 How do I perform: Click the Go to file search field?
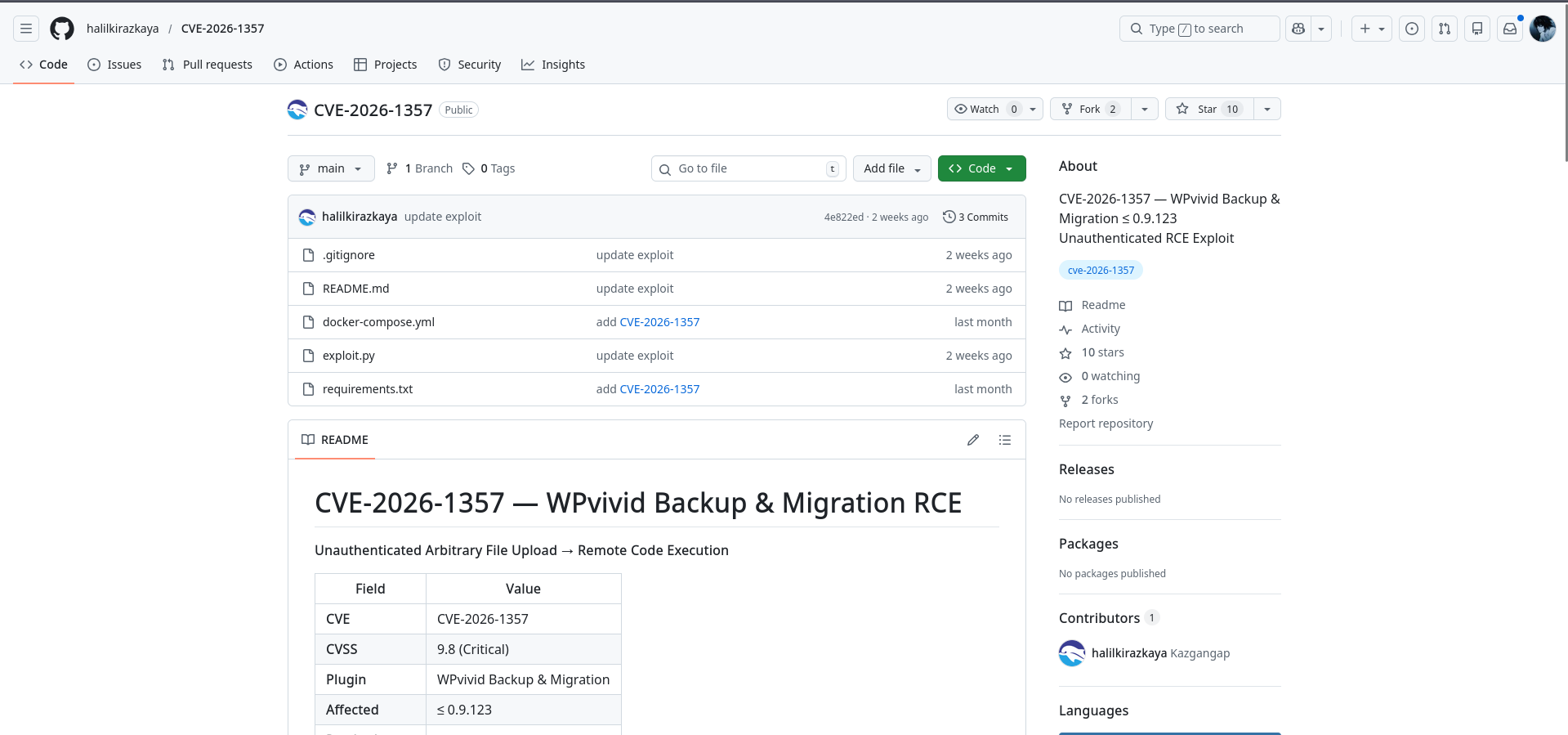[x=748, y=168]
